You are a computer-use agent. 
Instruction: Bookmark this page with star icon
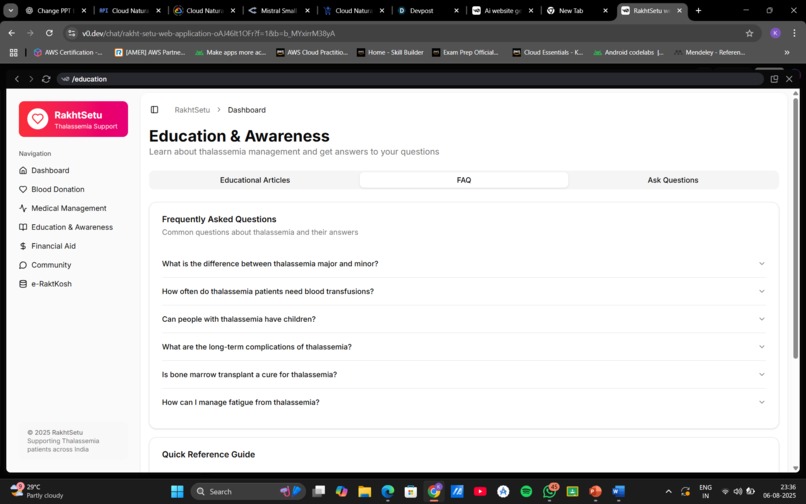pos(749,33)
